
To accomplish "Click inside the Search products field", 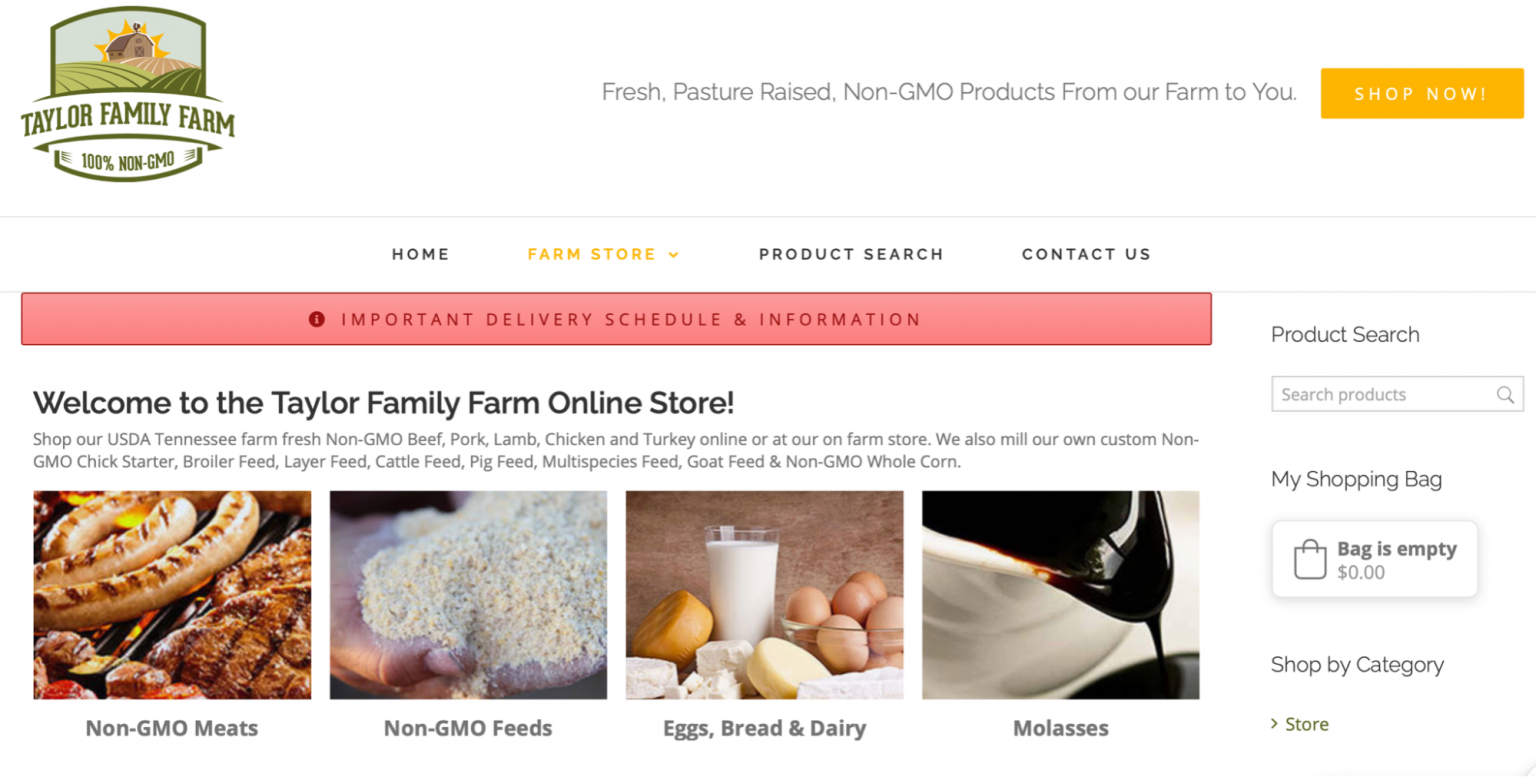I will tap(1380, 394).
